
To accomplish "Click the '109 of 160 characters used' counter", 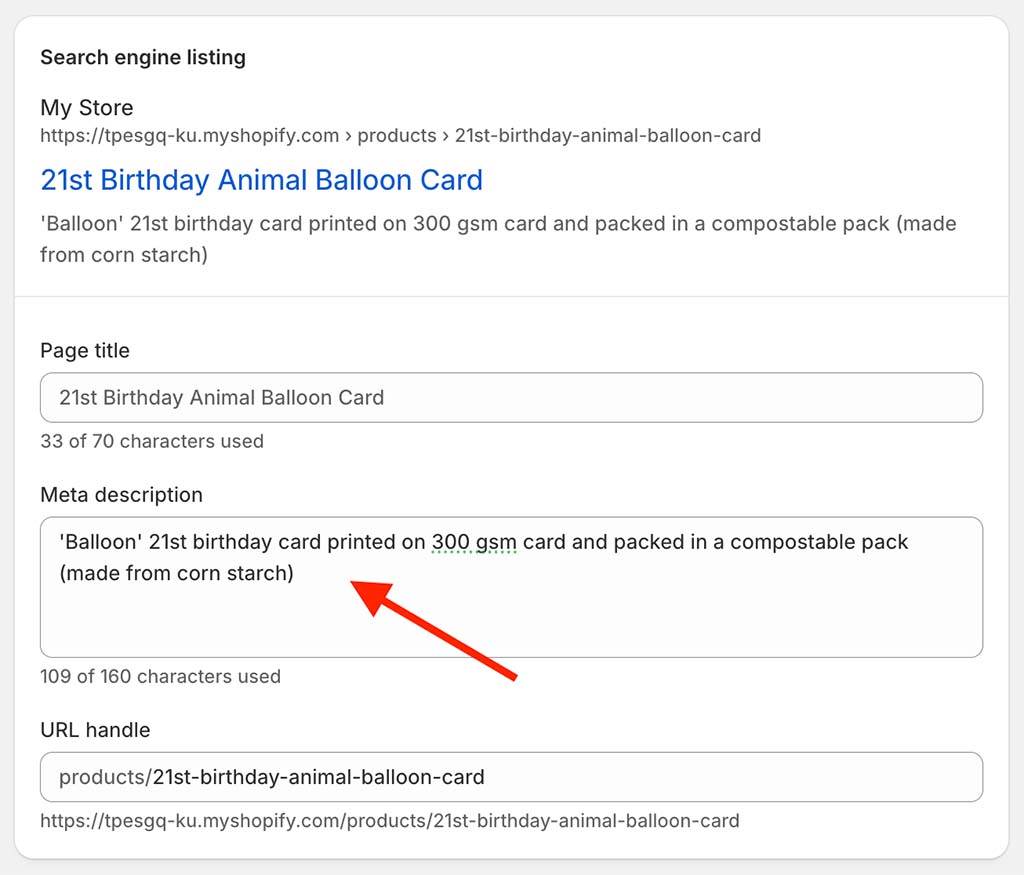I will (x=159, y=676).
